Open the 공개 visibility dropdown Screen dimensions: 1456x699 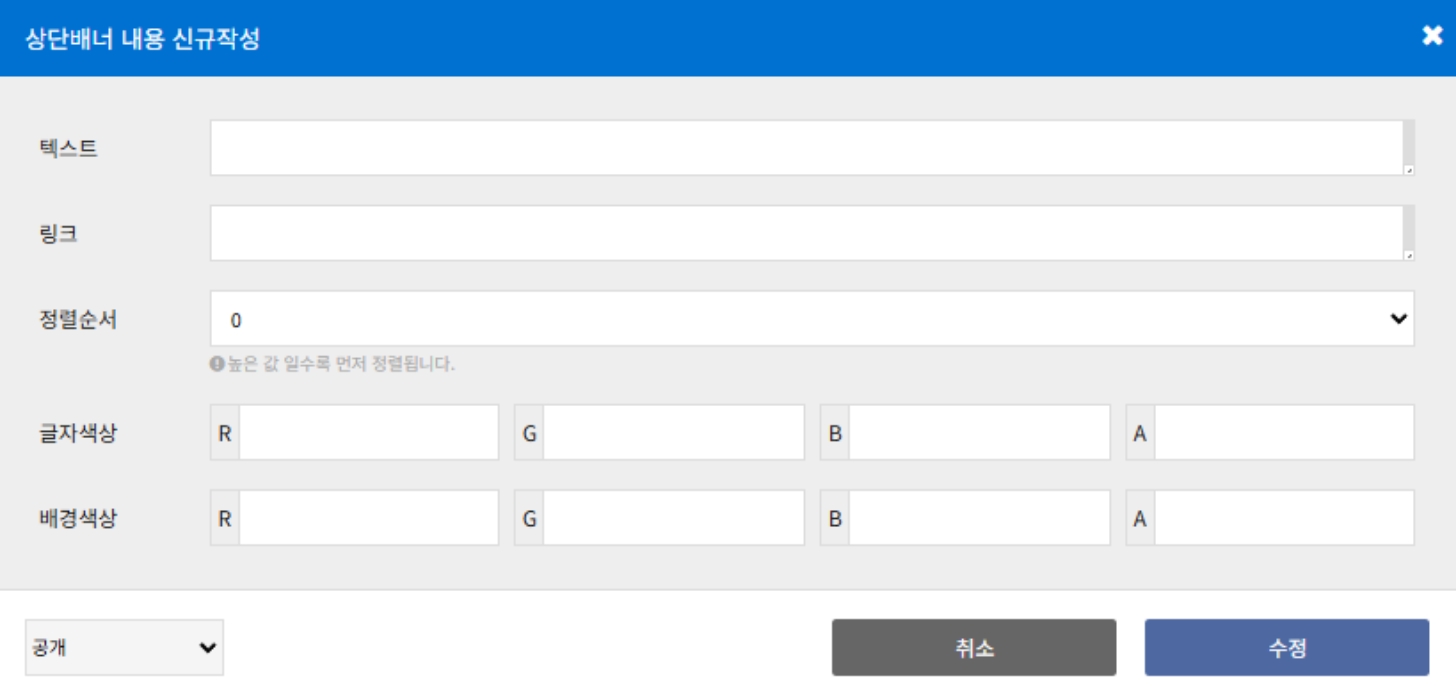click(124, 647)
